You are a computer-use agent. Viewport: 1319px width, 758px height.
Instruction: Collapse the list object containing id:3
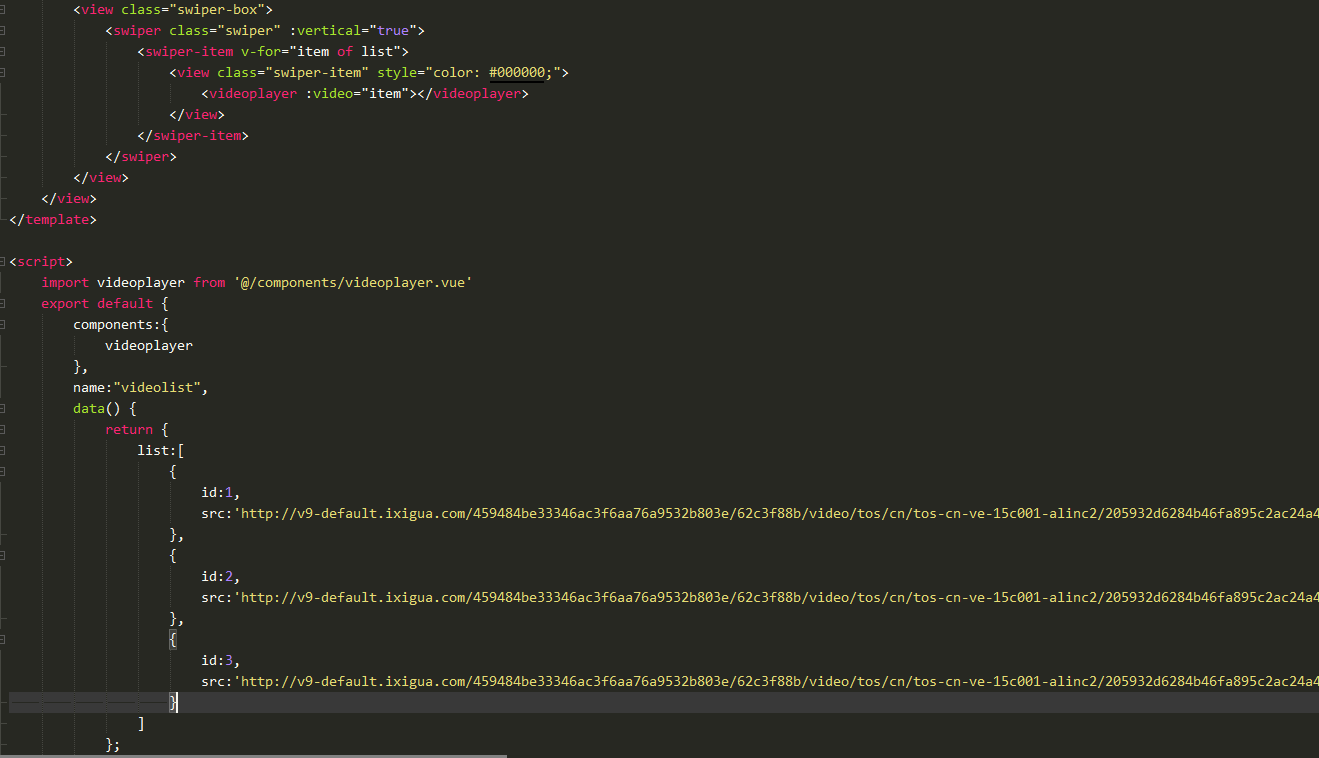[3, 640]
